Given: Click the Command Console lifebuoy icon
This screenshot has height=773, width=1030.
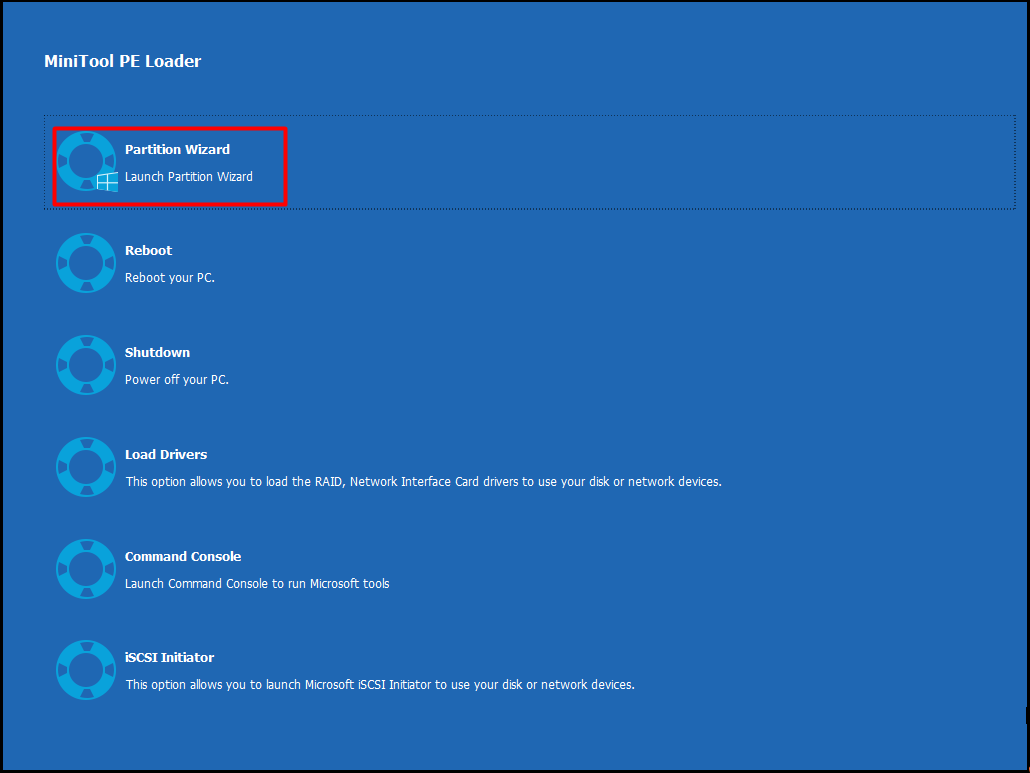Looking at the screenshot, I should [x=86, y=569].
